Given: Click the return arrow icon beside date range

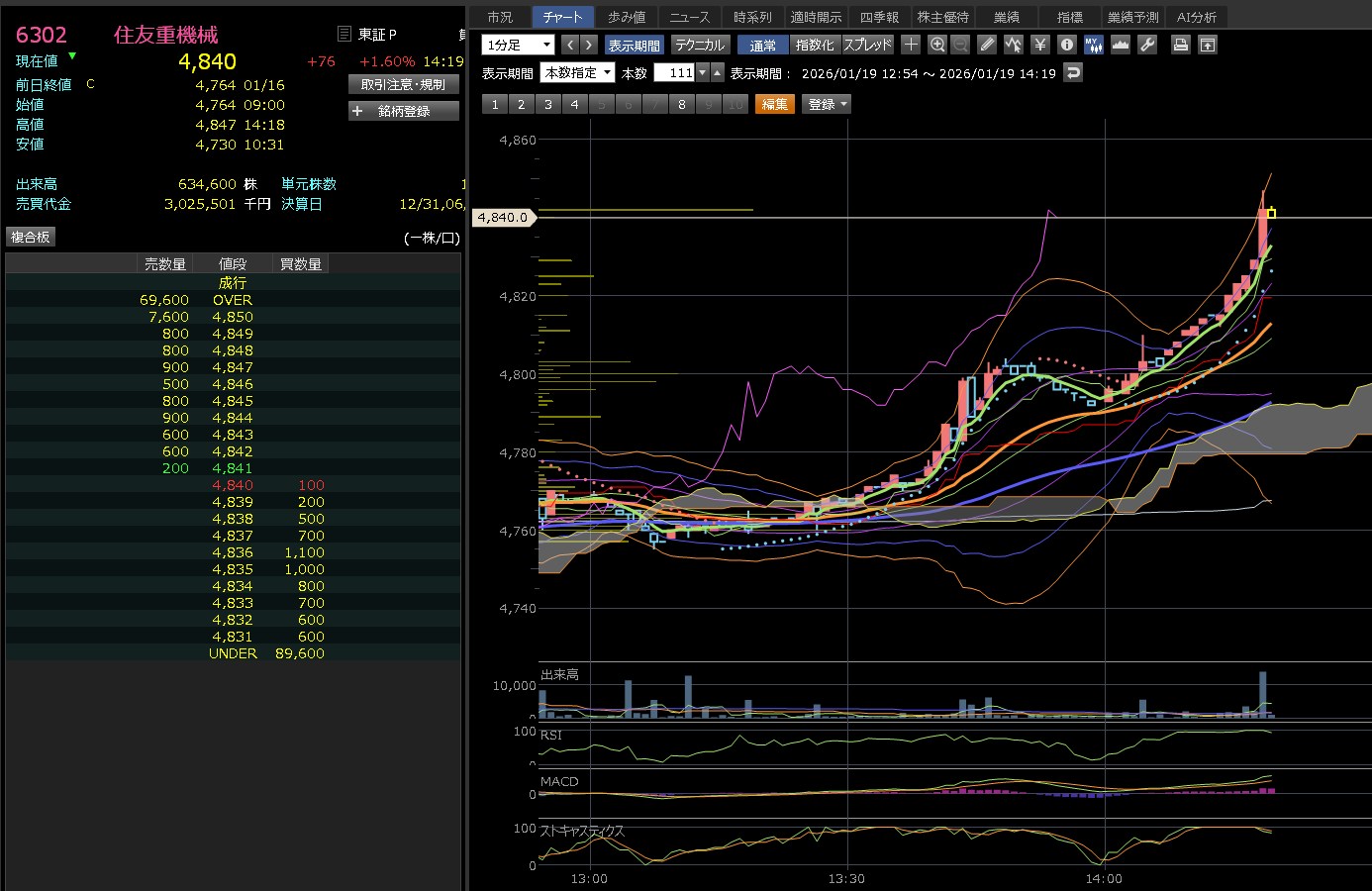Looking at the screenshot, I should click(x=1073, y=73).
